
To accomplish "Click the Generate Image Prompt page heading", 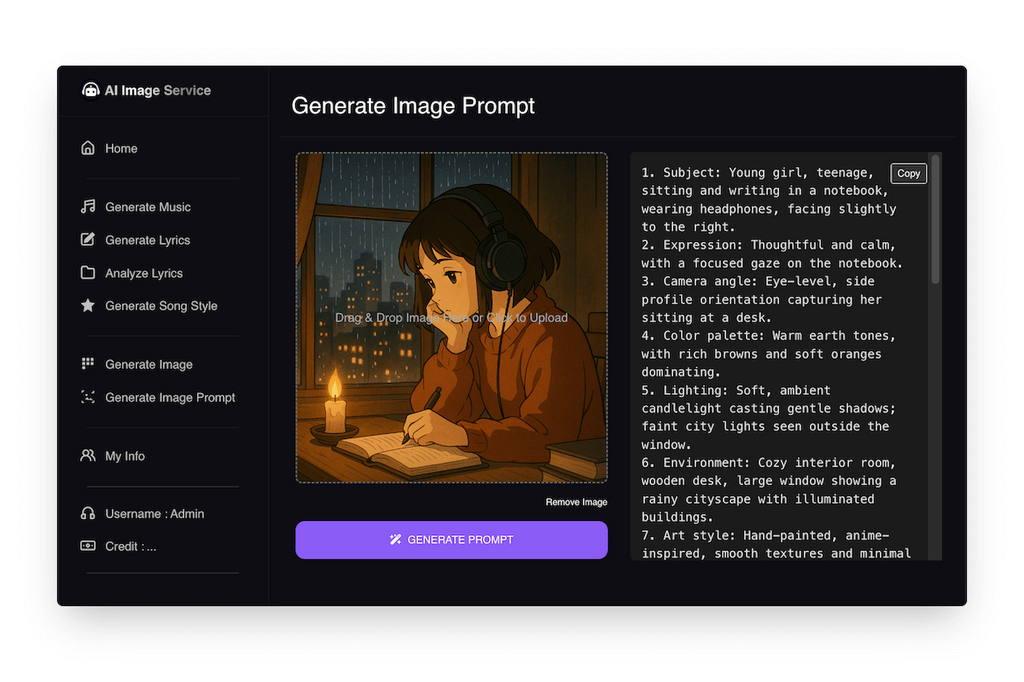I will pyautogui.click(x=413, y=106).
